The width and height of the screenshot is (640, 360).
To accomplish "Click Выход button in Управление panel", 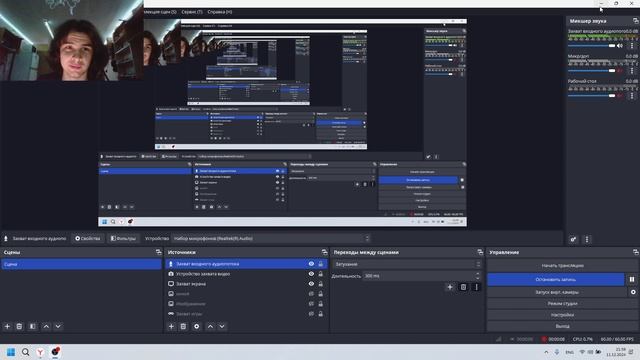I will click(x=562, y=326).
